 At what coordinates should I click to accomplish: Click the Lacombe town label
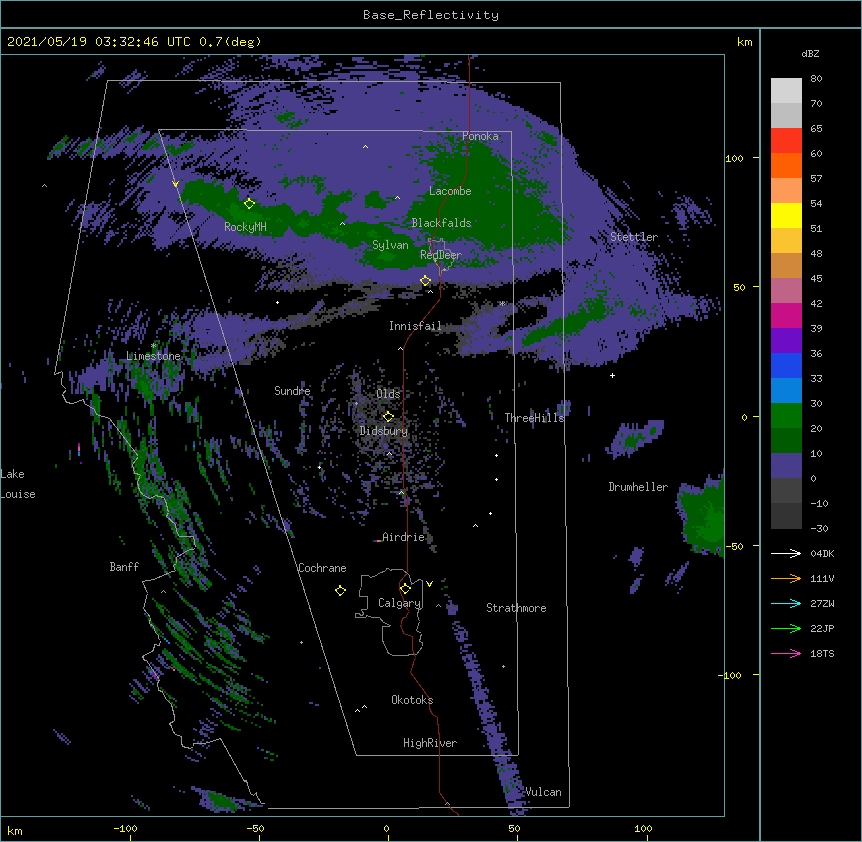(450, 191)
